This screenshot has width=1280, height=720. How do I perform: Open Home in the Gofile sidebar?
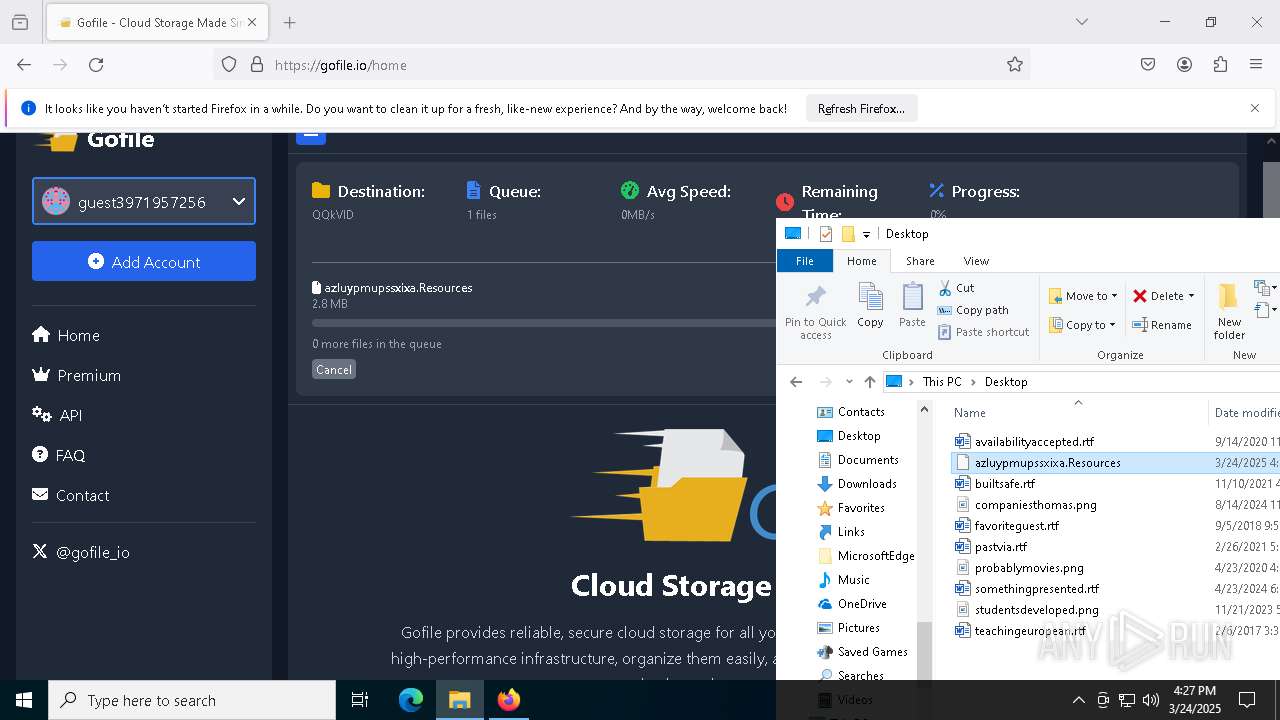click(66, 335)
